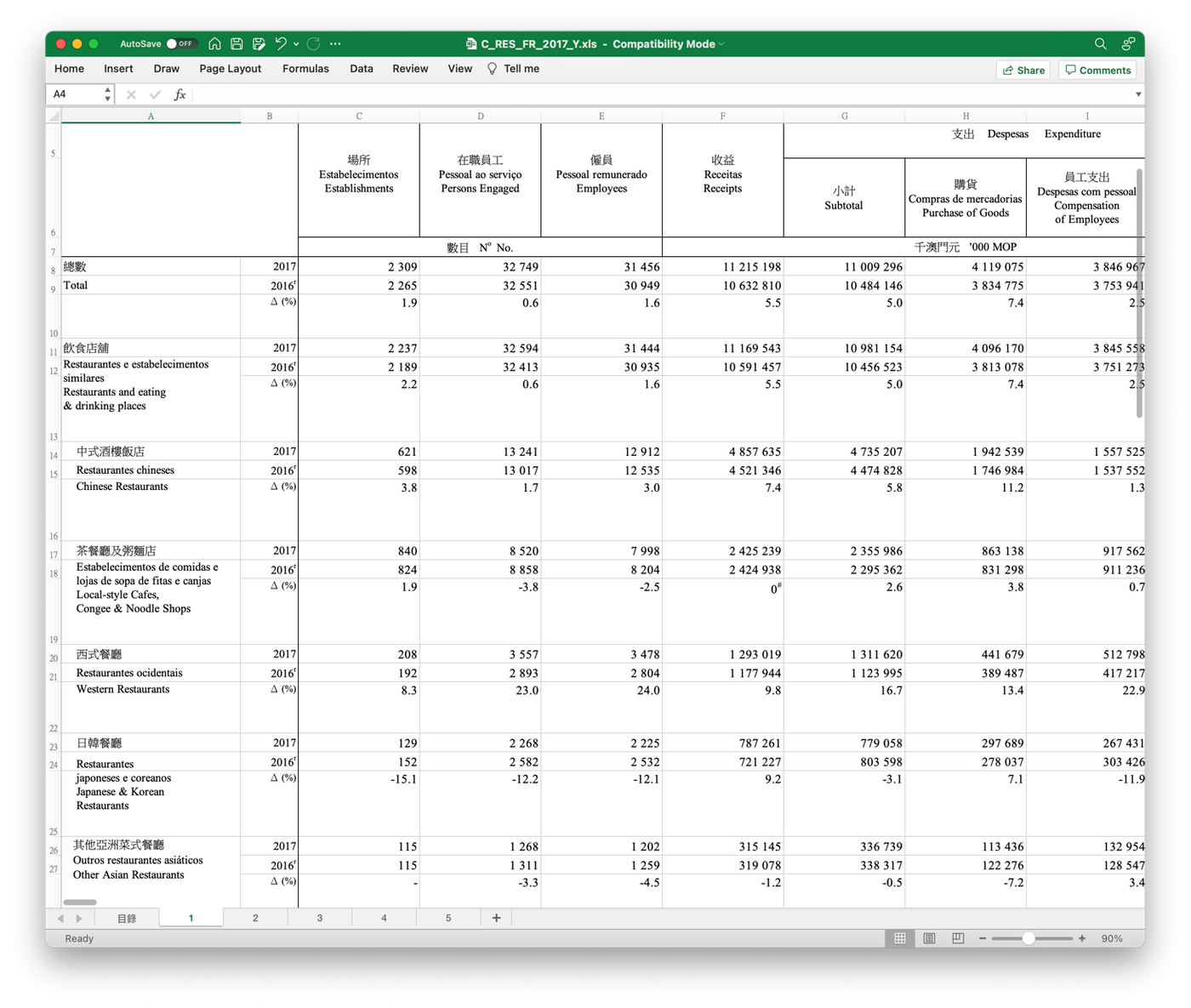Image resolution: width=1191 pixels, height=1008 pixels.
Task: Click the Share button
Action: click(x=1023, y=70)
